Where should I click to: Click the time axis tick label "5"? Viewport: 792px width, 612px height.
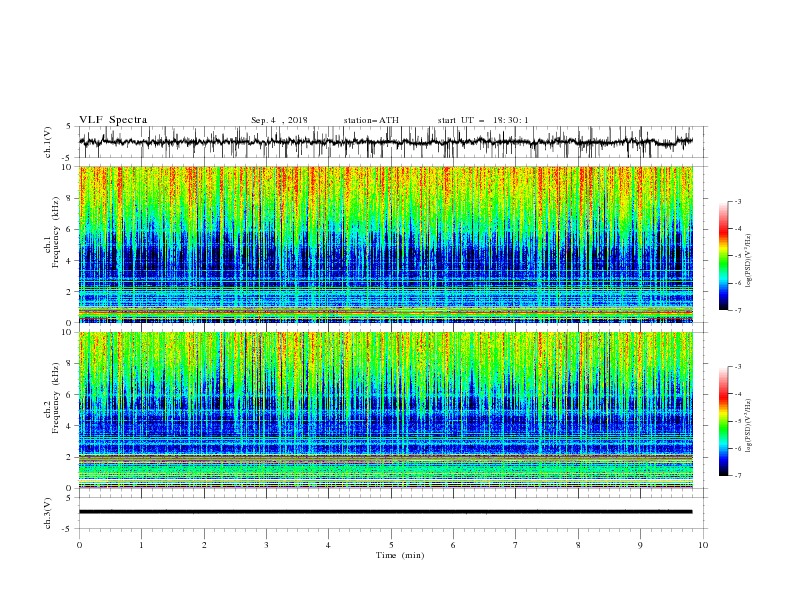tap(391, 545)
